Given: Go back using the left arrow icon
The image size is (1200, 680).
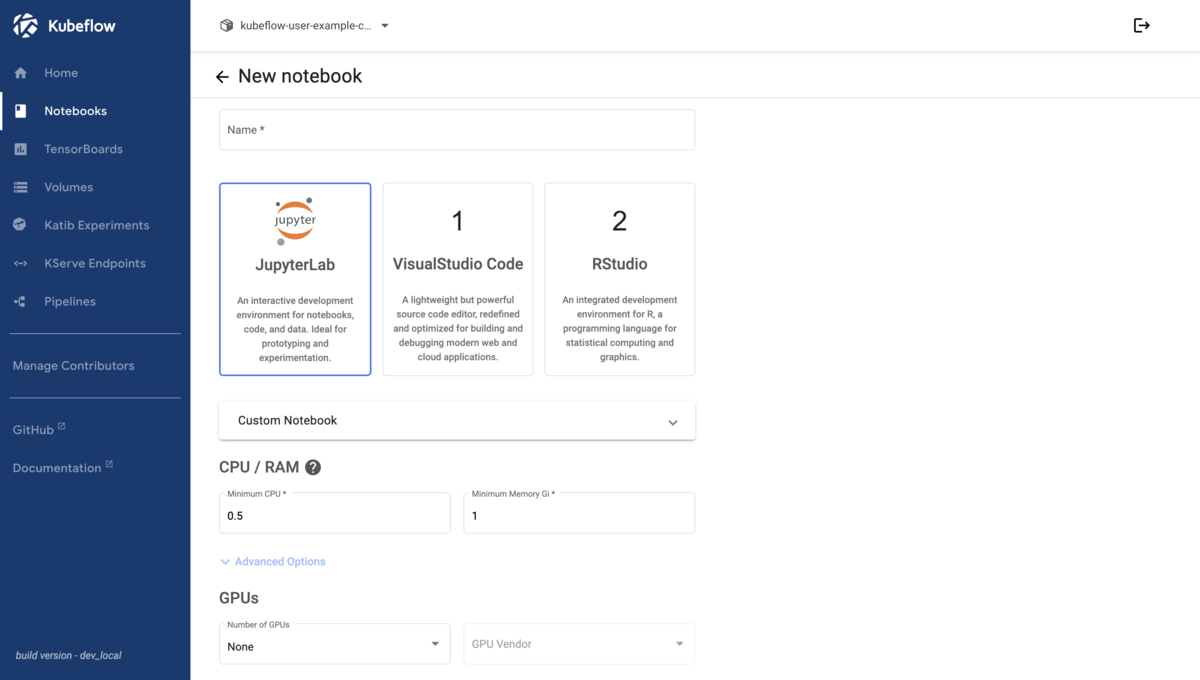Looking at the screenshot, I should point(222,77).
